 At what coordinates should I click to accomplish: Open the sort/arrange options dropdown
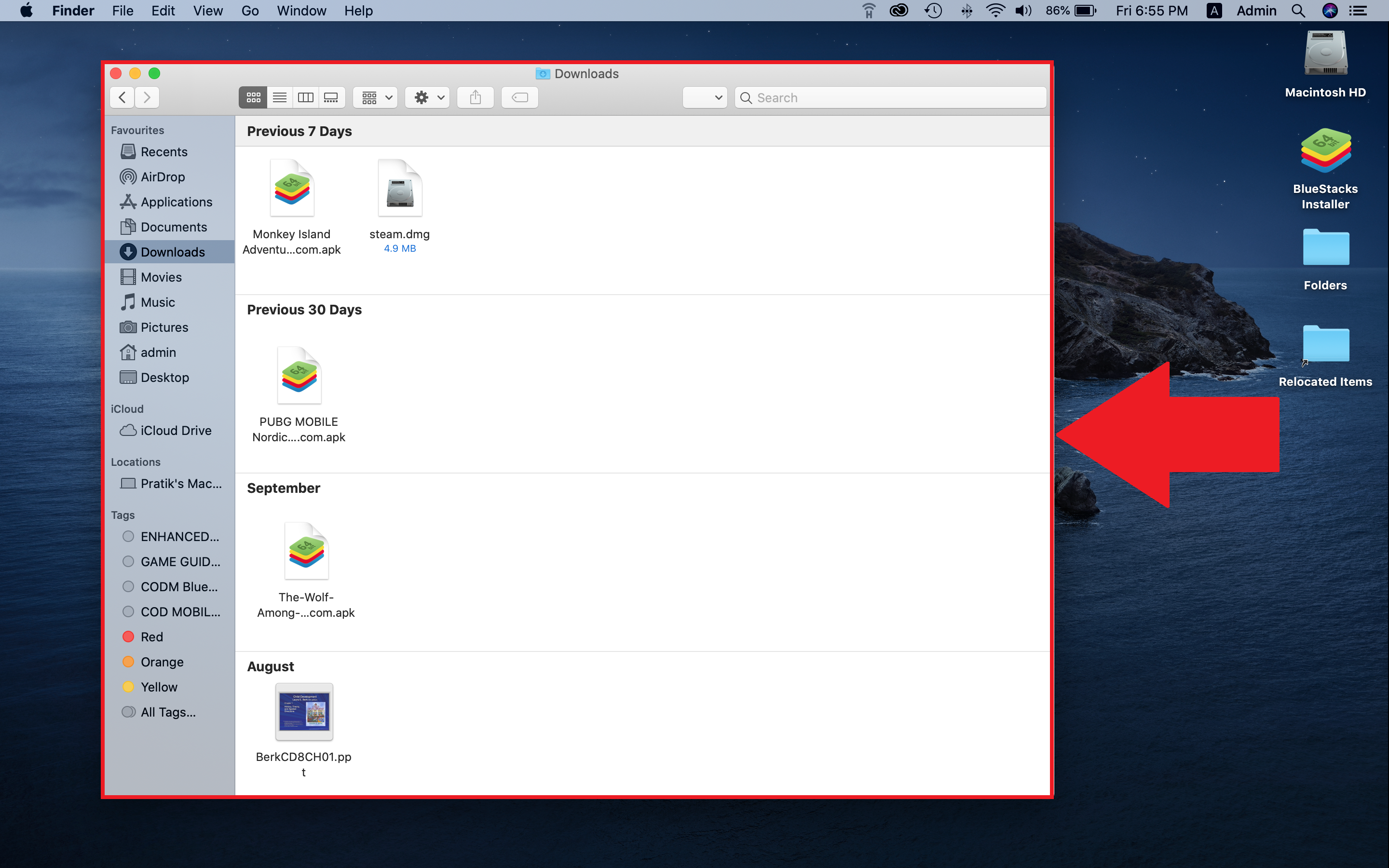click(x=376, y=97)
